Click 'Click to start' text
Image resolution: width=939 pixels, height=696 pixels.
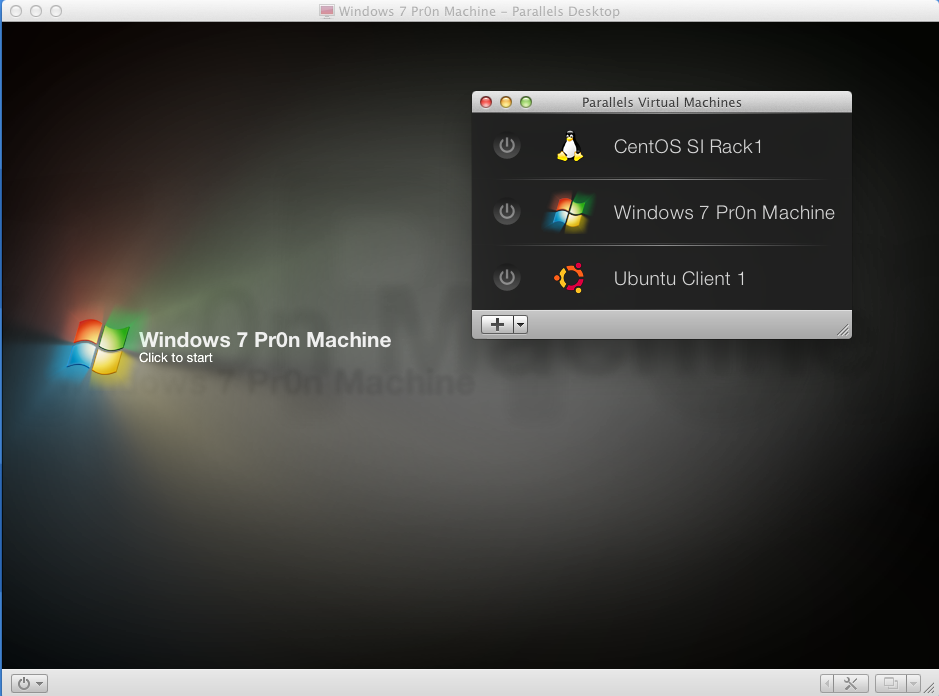click(x=175, y=358)
